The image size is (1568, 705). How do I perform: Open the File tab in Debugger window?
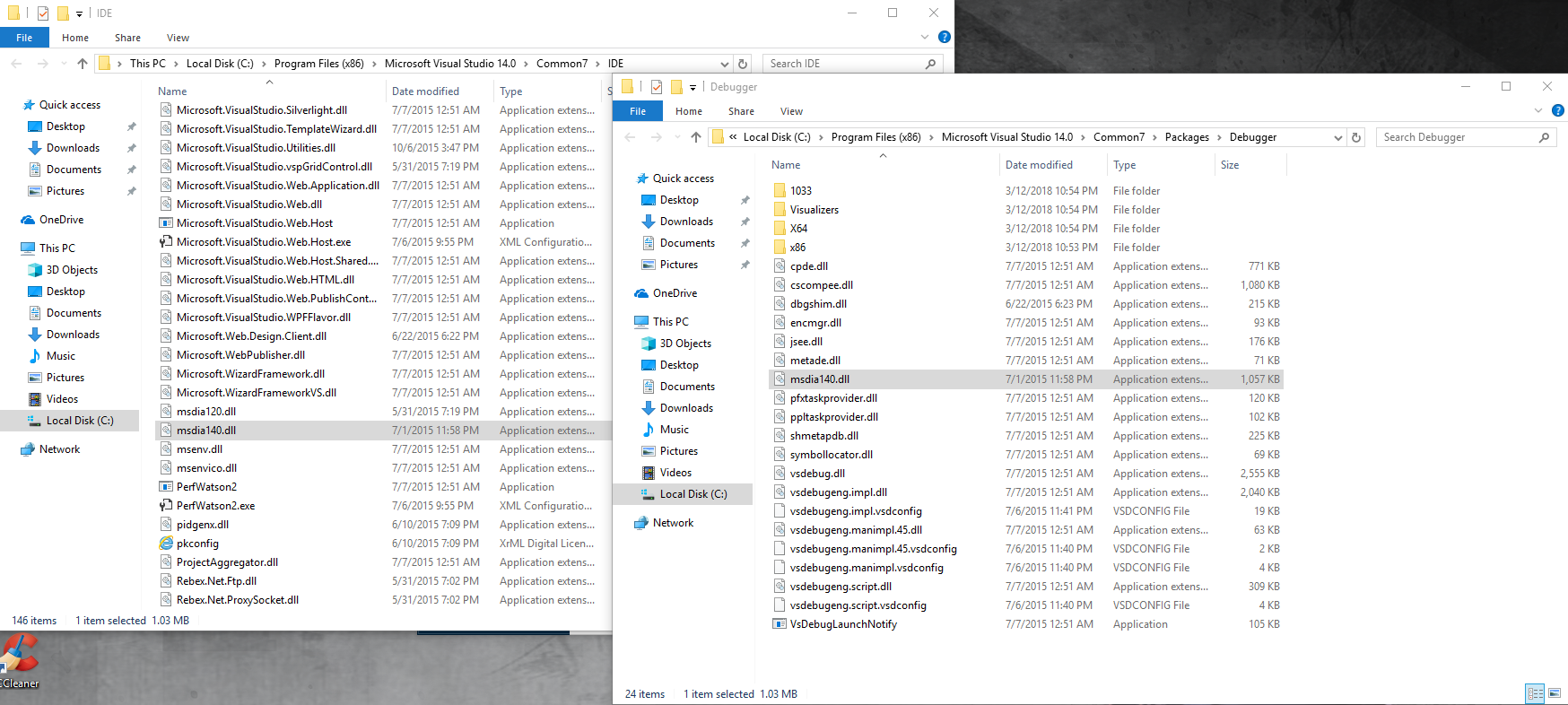tap(638, 111)
